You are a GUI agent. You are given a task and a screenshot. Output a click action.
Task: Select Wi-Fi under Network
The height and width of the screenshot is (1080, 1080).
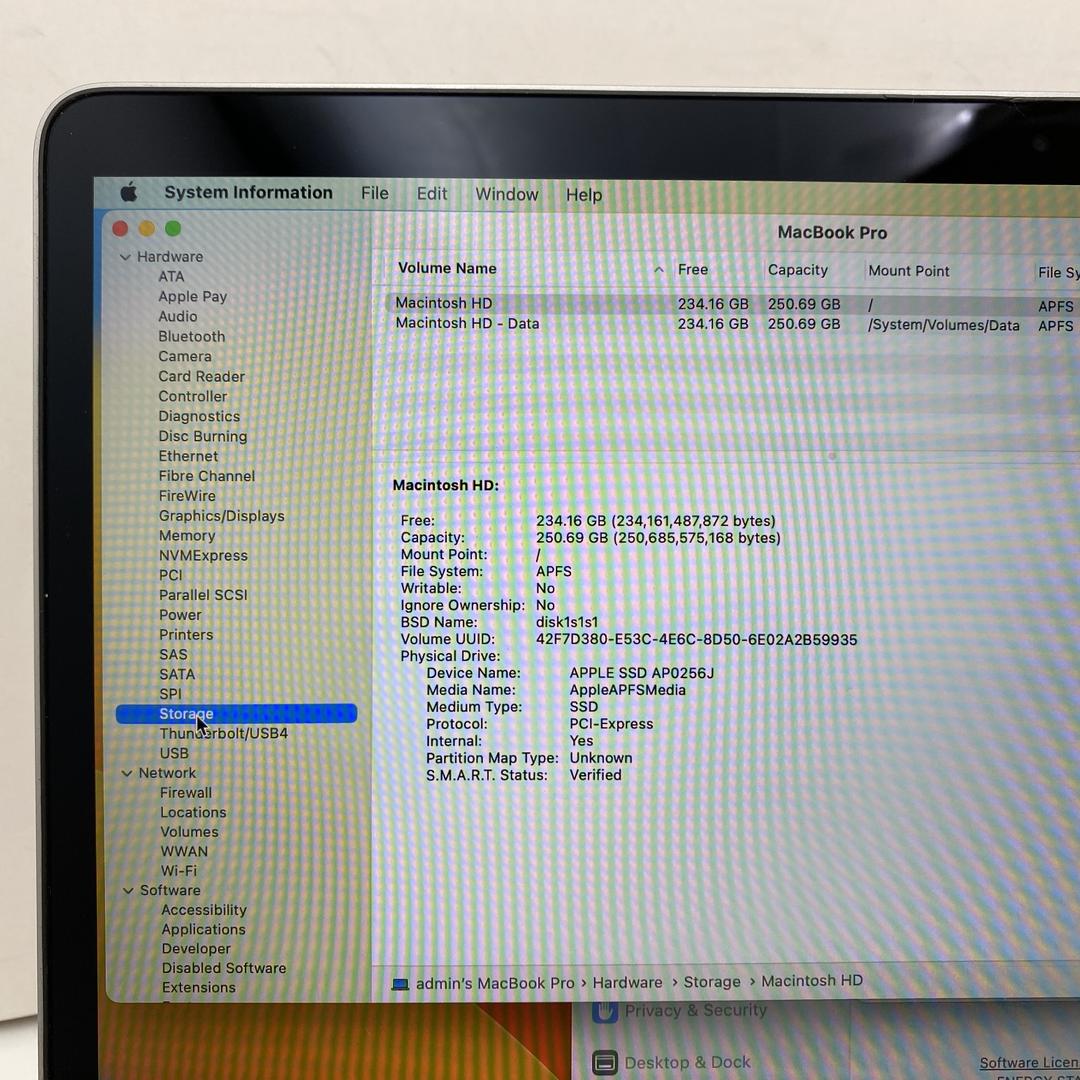(178, 871)
